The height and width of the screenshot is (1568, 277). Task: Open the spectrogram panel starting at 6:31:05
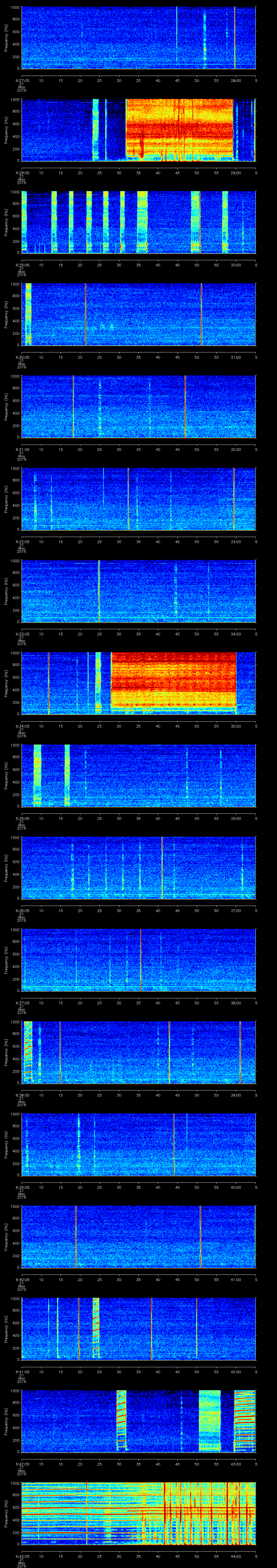(139, 407)
